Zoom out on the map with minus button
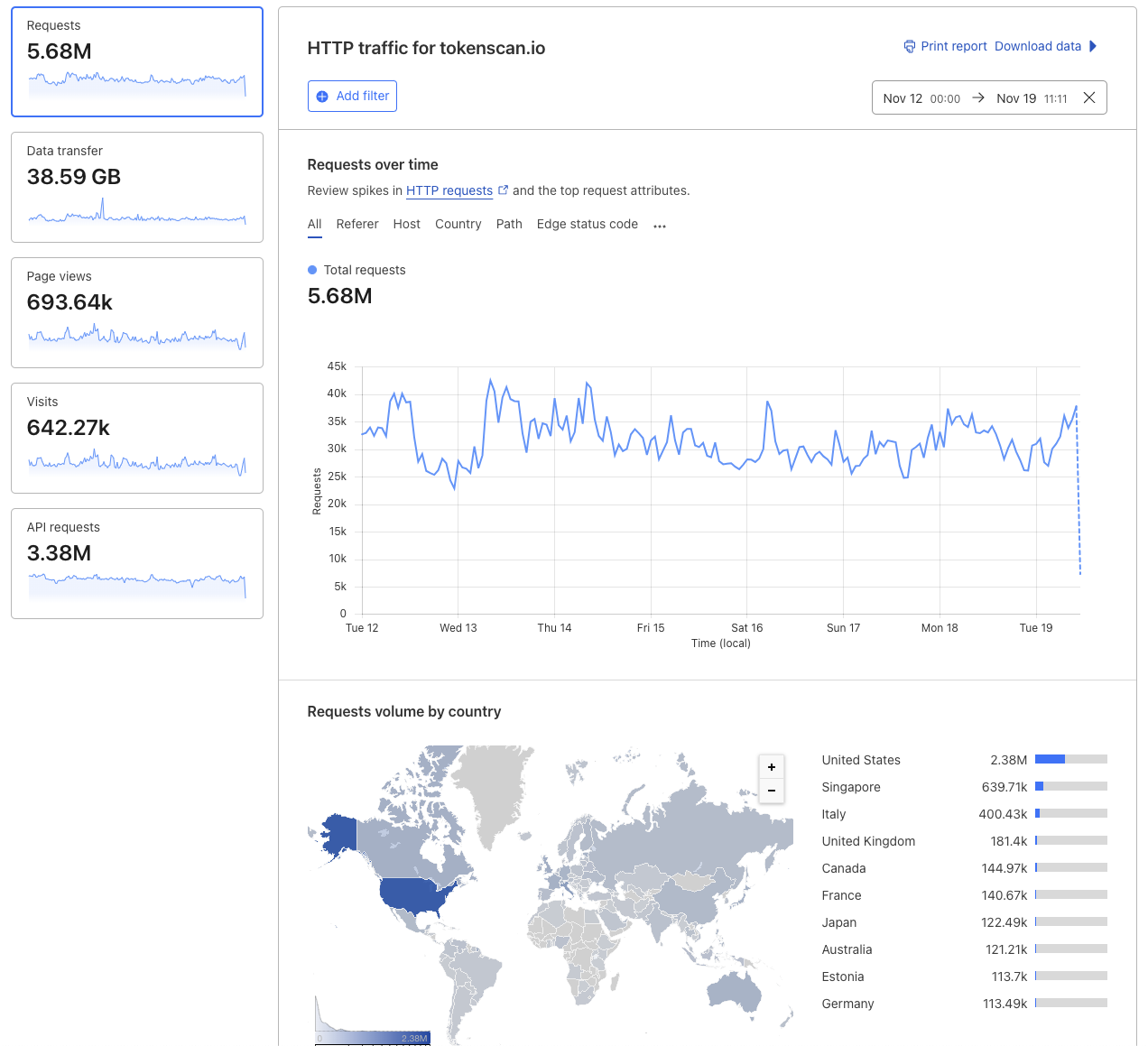The height and width of the screenshot is (1046, 1148). [x=772, y=791]
